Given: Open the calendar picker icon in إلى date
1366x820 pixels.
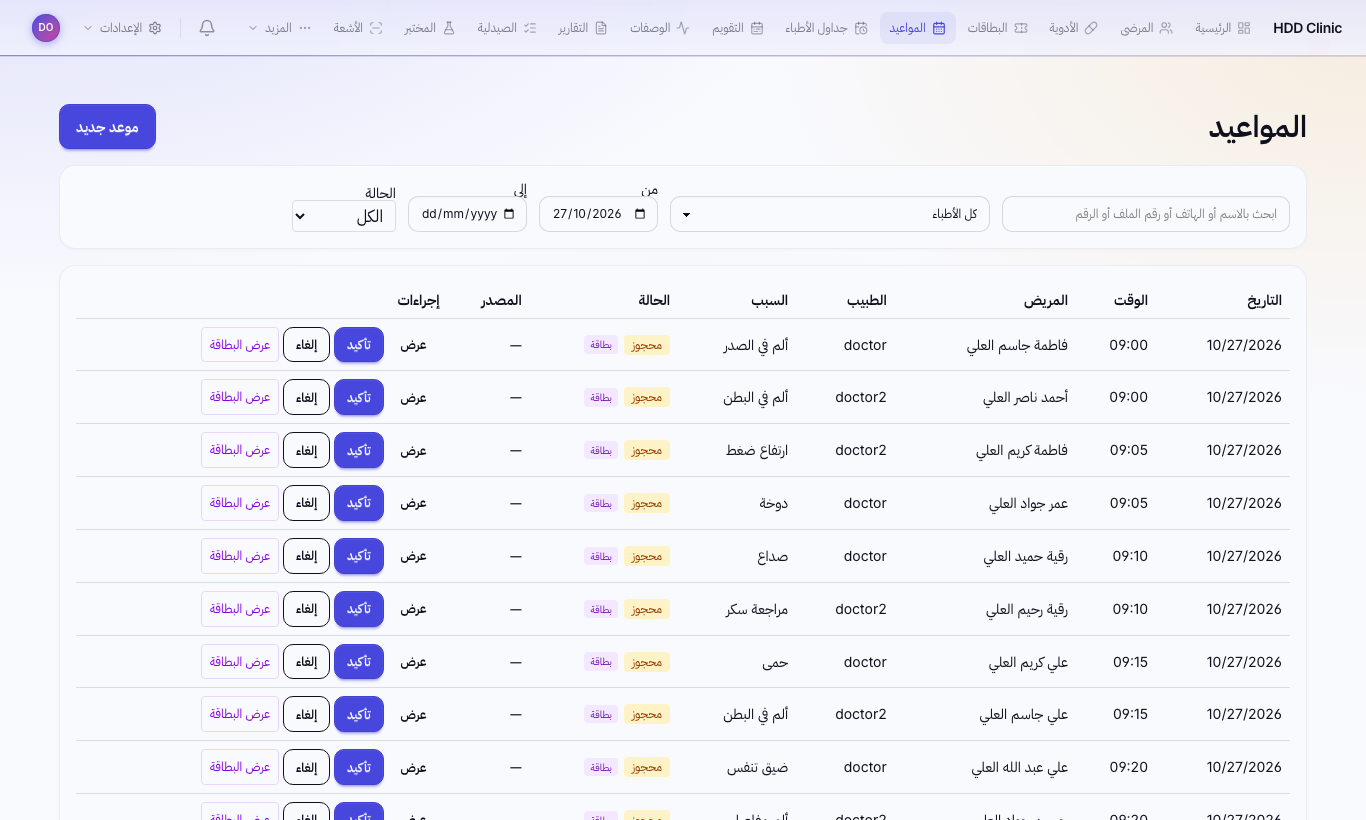Looking at the screenshot, I should click(x=509, y=214).
